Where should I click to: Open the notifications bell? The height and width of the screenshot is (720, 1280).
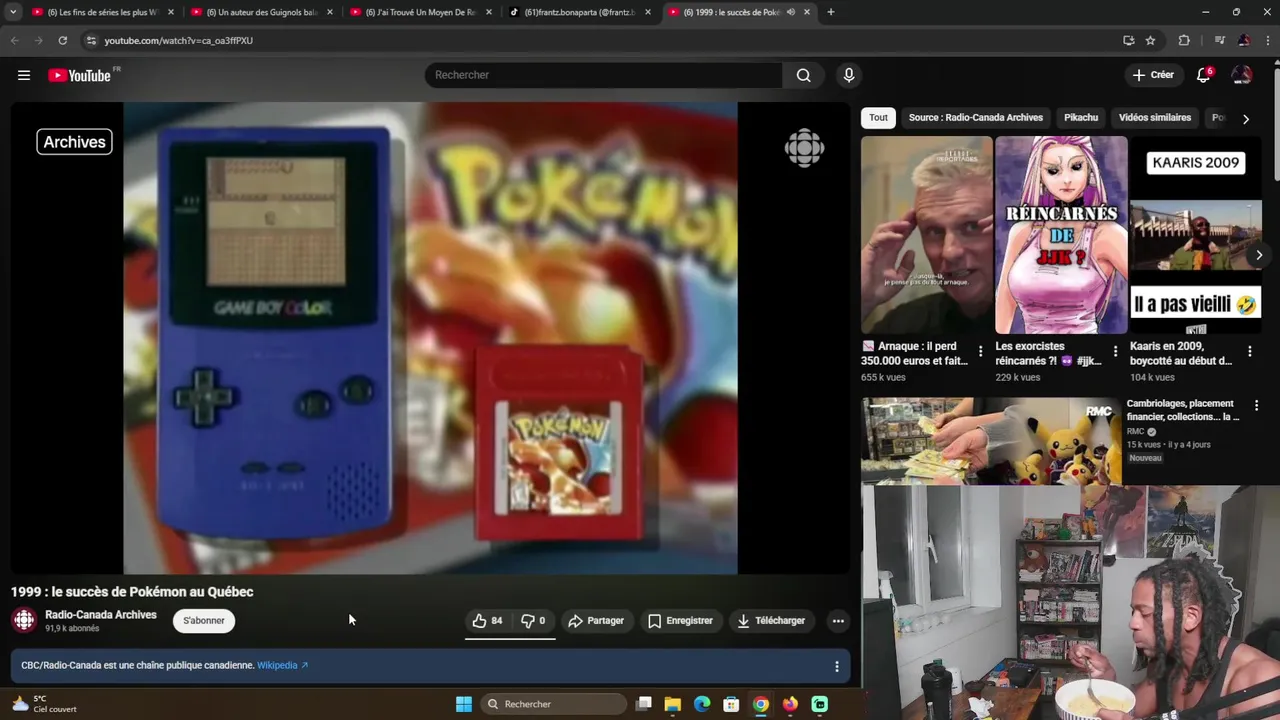pyautogui.click(x=1204, y=75)
